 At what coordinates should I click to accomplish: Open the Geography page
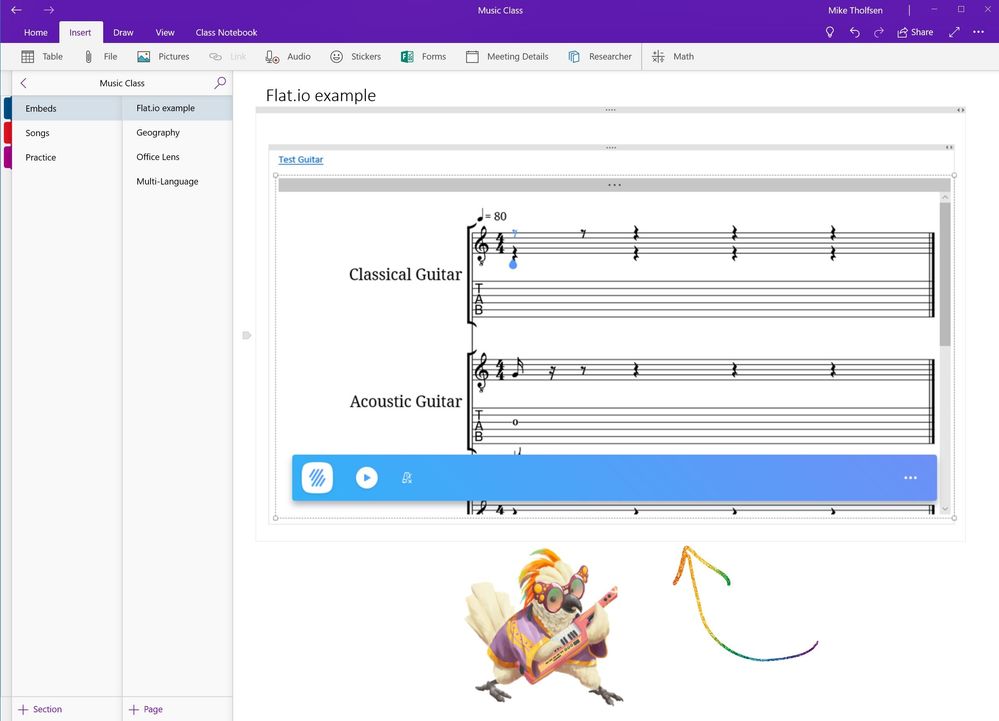coord(178,132)
